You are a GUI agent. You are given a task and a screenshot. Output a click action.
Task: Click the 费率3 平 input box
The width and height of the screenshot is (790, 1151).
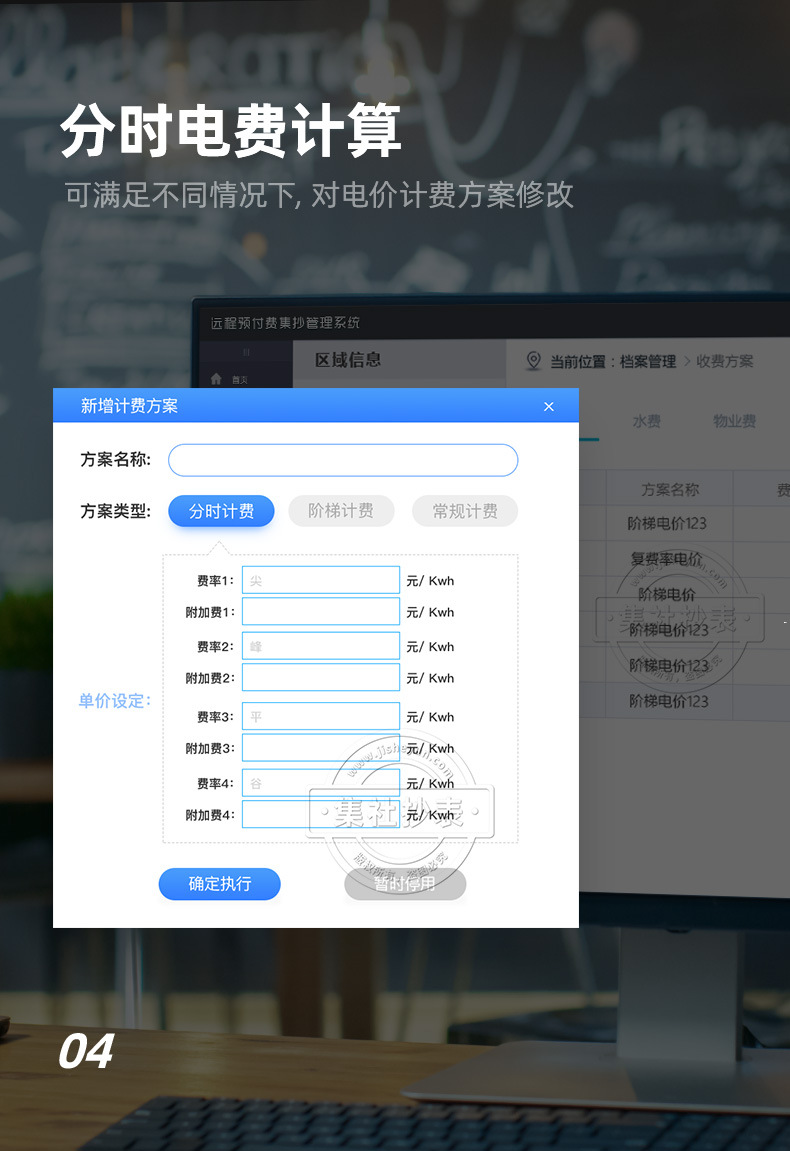point(321,716)
